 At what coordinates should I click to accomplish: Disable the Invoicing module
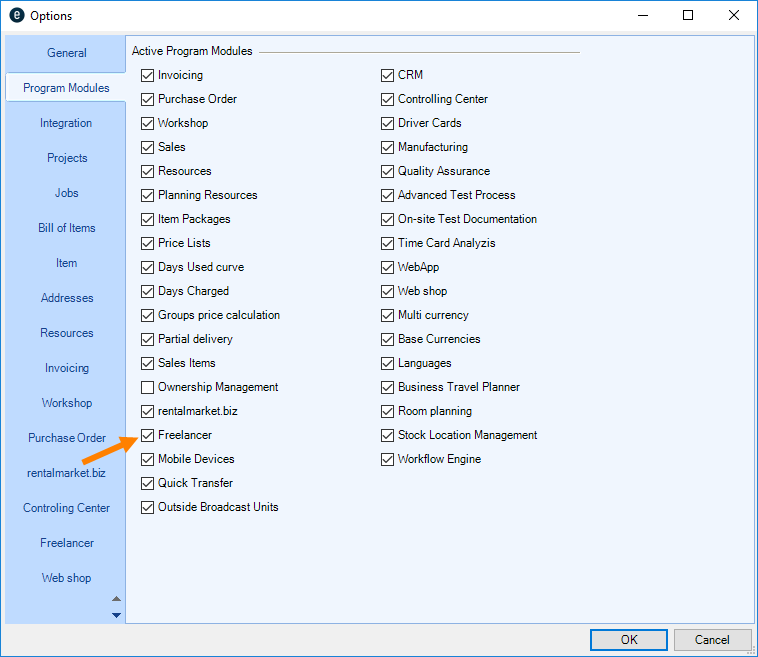click(148, 75)
